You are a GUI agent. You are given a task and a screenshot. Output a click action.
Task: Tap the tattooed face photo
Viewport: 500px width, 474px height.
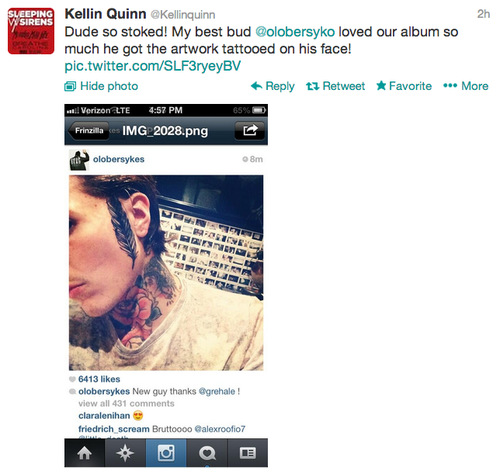pos(166,273)
